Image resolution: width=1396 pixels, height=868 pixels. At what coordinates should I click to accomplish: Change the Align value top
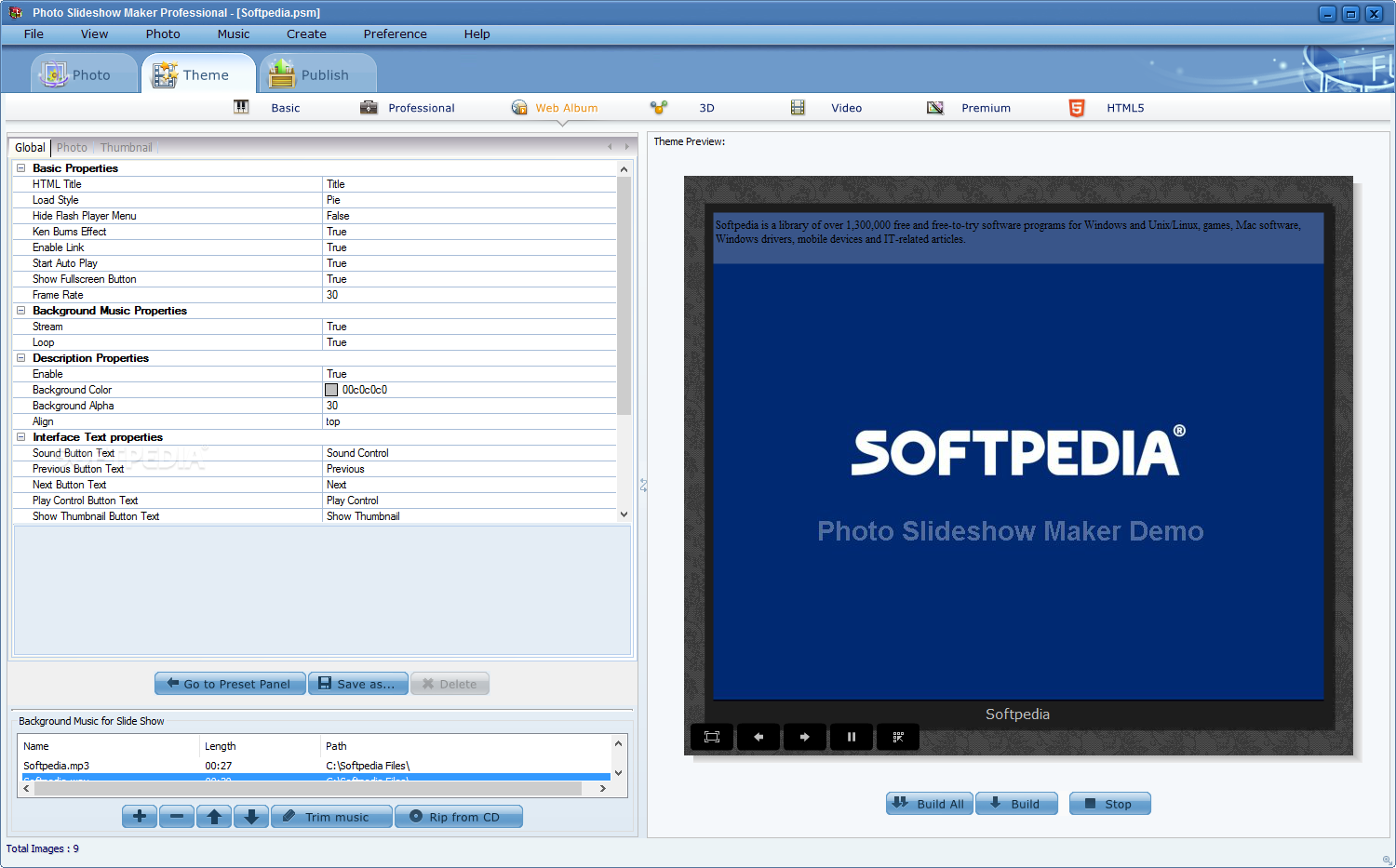(x=469, y=421)
